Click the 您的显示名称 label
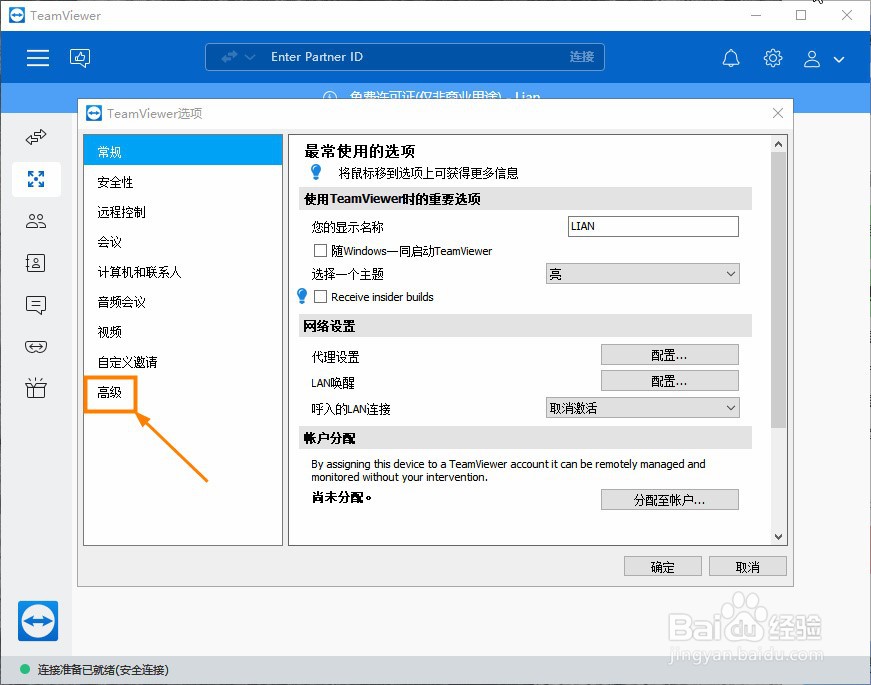The width and height of the screenshot is (871, 685). 347,227
